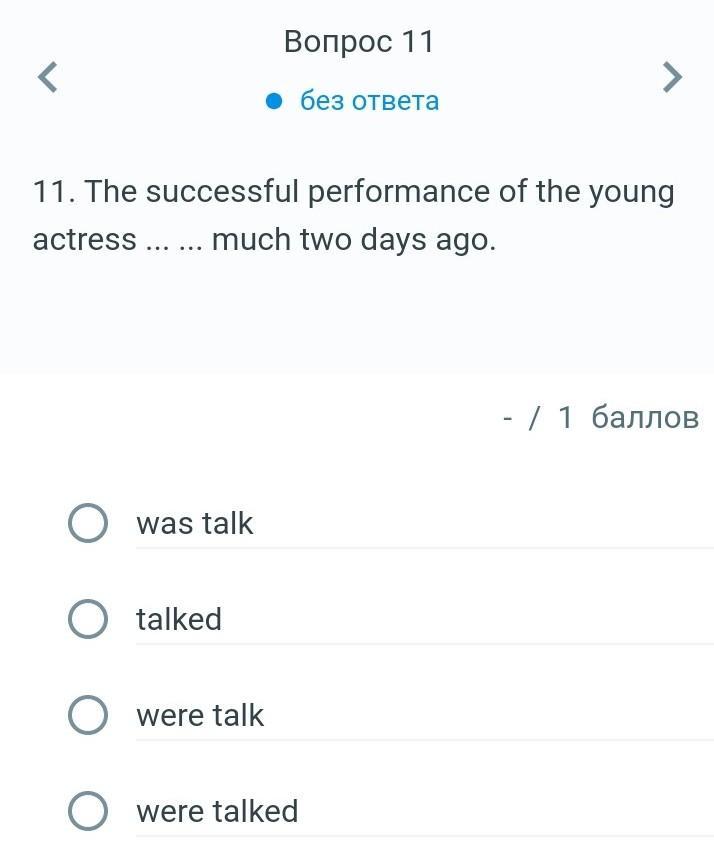714x847 pixels.
Task: Mark the "were talk" radio button
Action: click(88, 715)
